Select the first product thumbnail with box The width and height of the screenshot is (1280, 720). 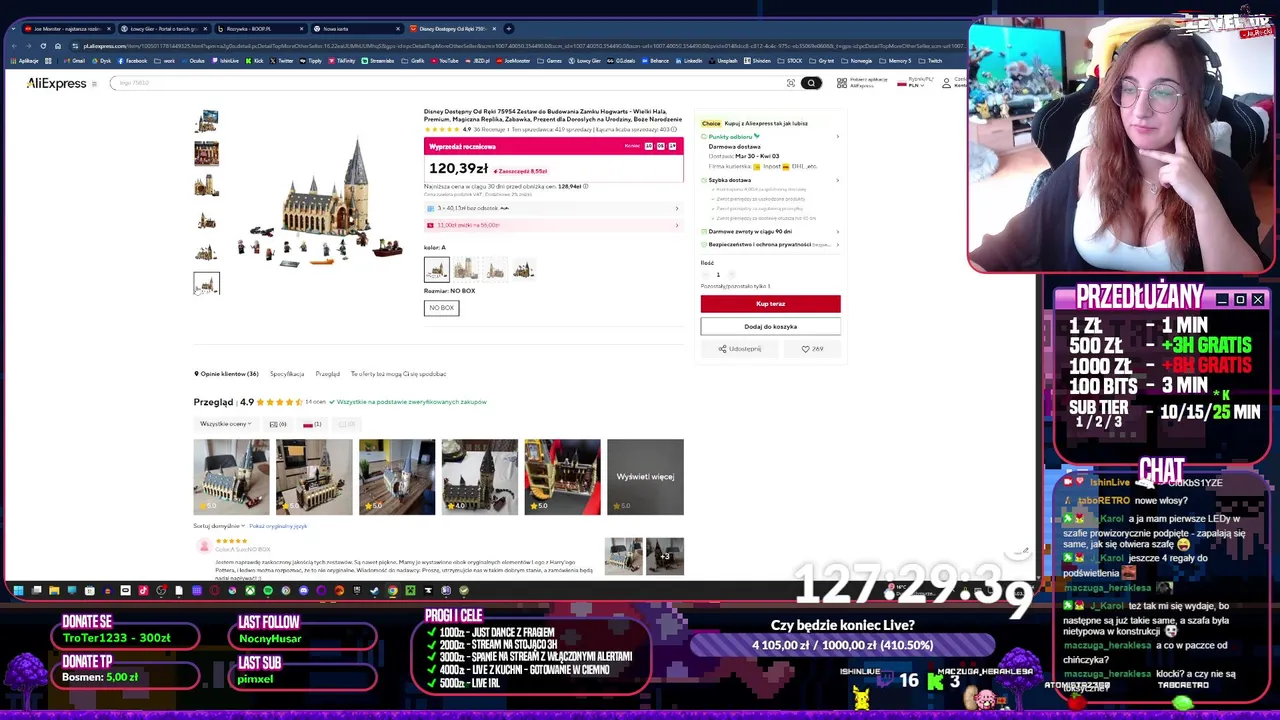[x=206, y=121]
